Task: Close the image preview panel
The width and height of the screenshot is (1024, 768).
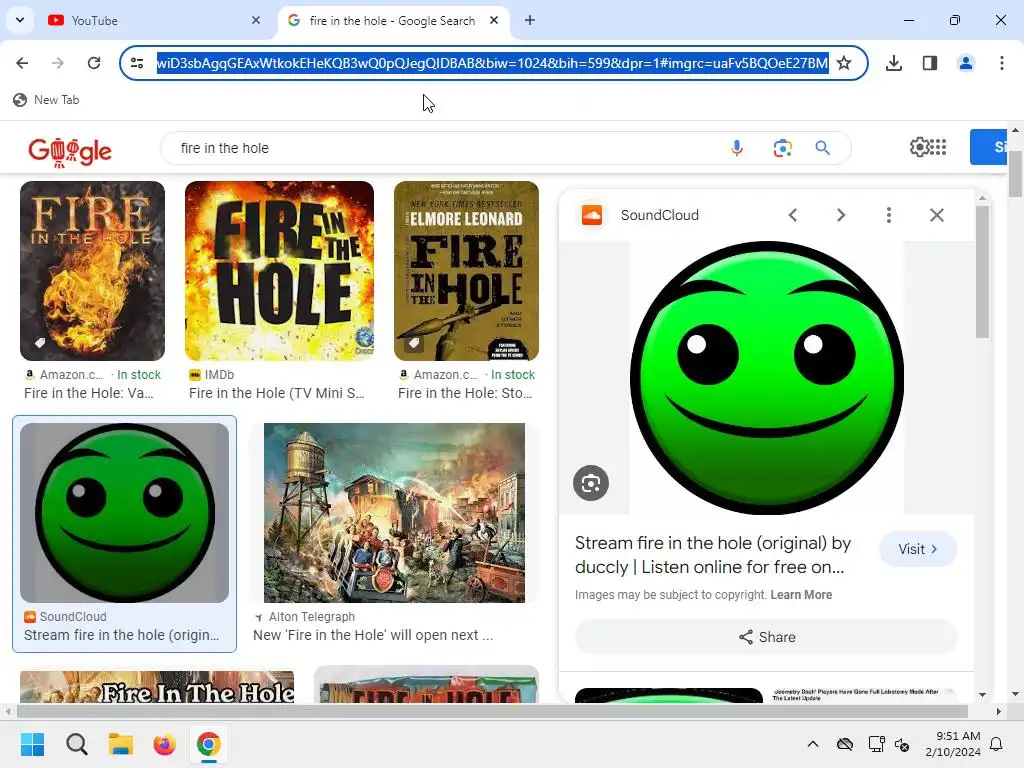Action: [x=936, y=215]
